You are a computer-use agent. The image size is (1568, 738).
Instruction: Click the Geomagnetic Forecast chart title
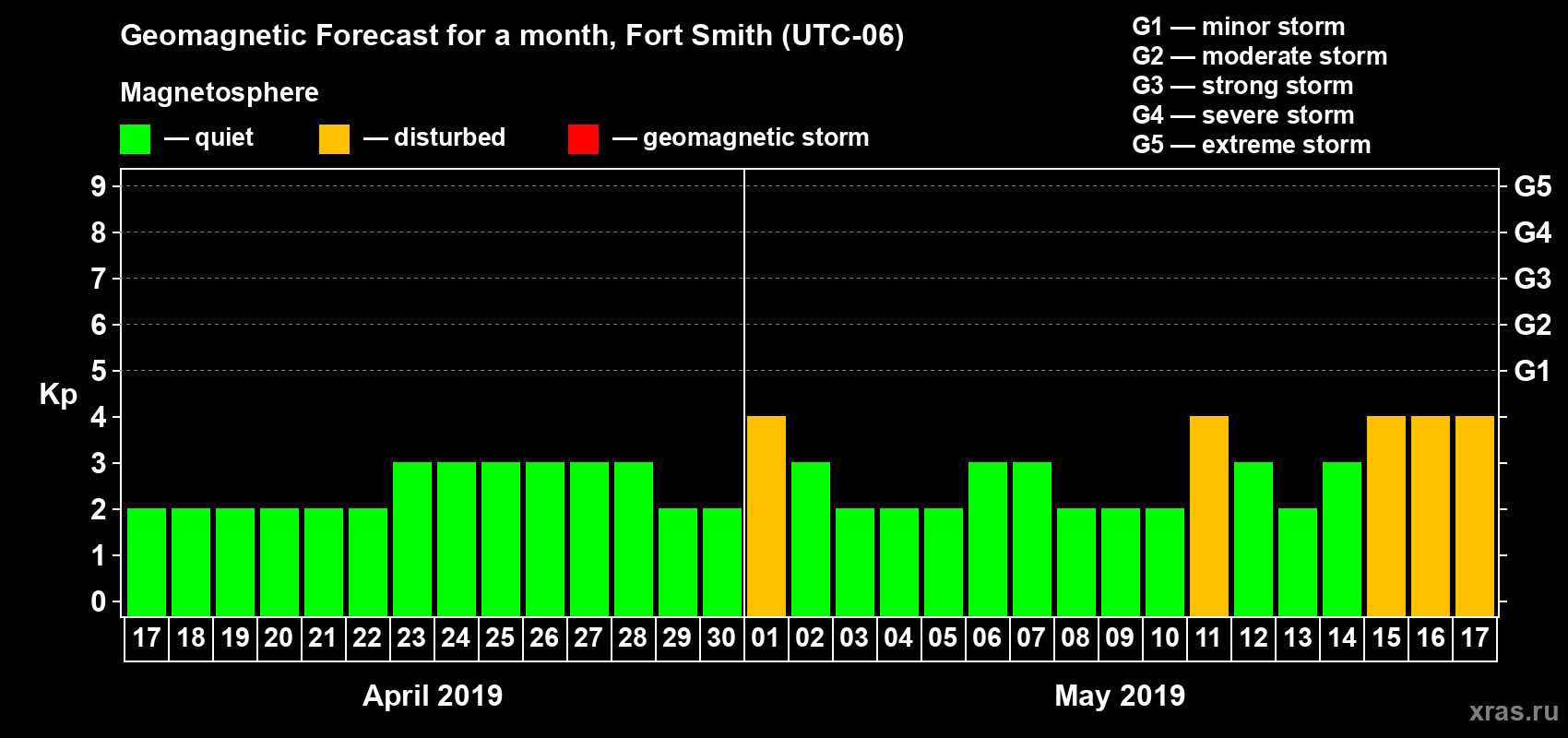tap(512, 35)
